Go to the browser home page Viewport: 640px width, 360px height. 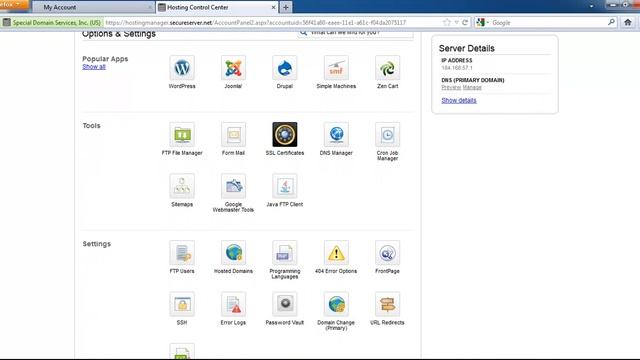(628, 22)
